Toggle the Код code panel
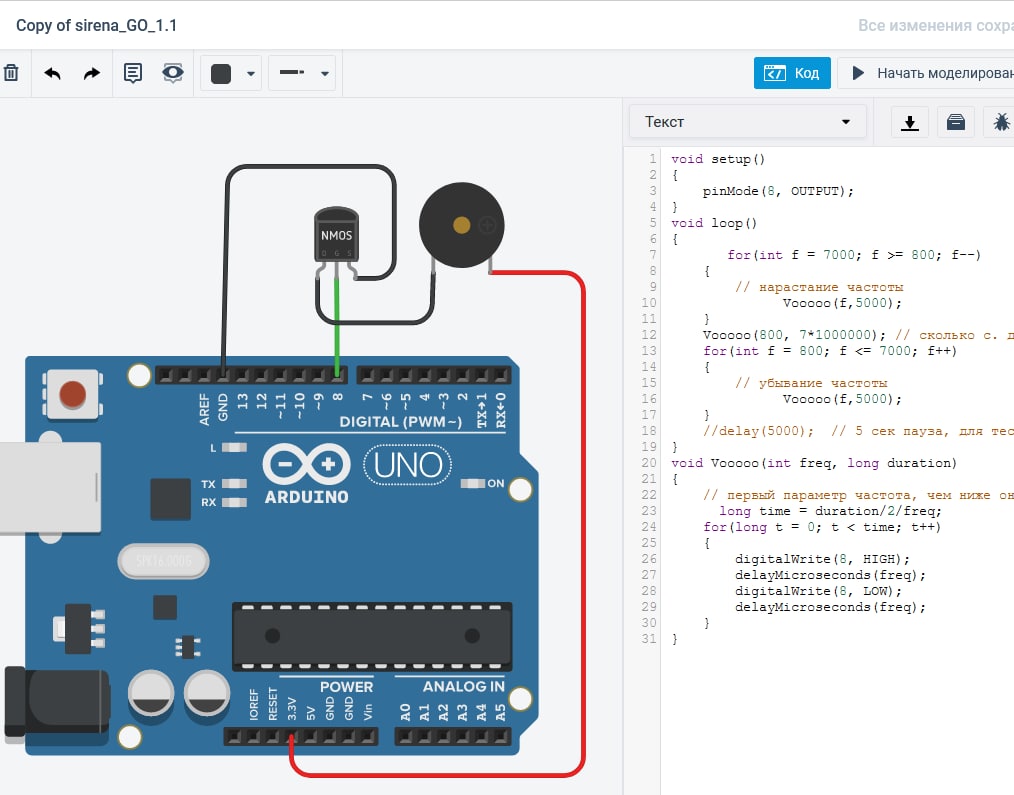 pos(792,73)
